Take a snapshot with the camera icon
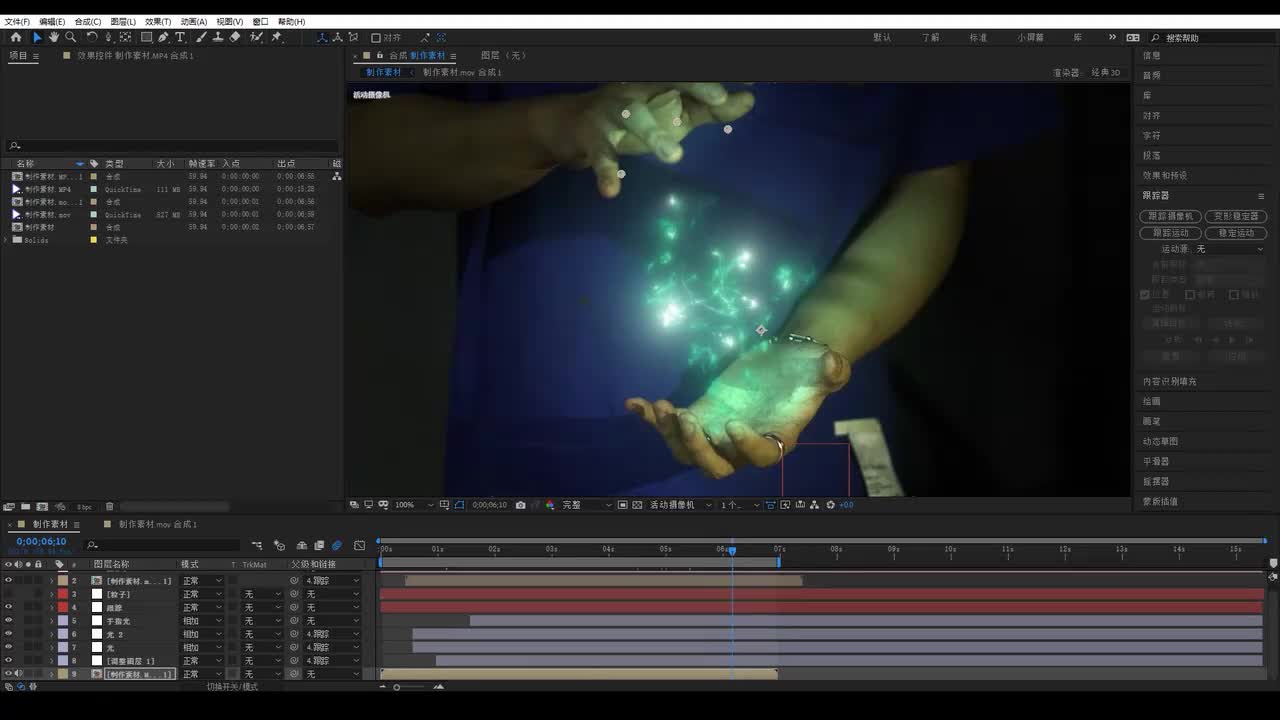Screen dimensions: 1280x720 point(520,505)
